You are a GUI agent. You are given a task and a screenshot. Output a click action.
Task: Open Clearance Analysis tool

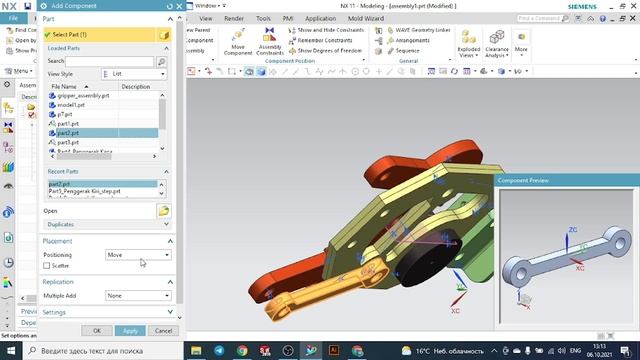point(497,43)
